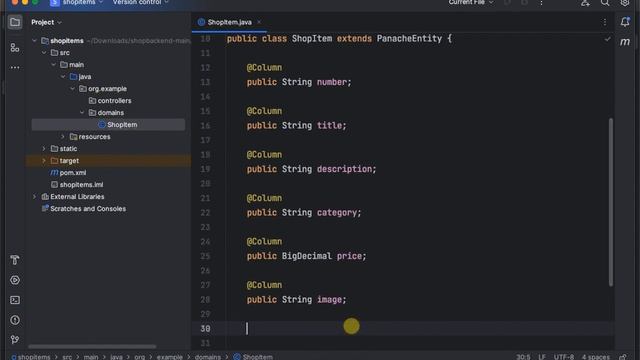
Task: Click the 4 spaces indent status
Action: pos(596,357)
